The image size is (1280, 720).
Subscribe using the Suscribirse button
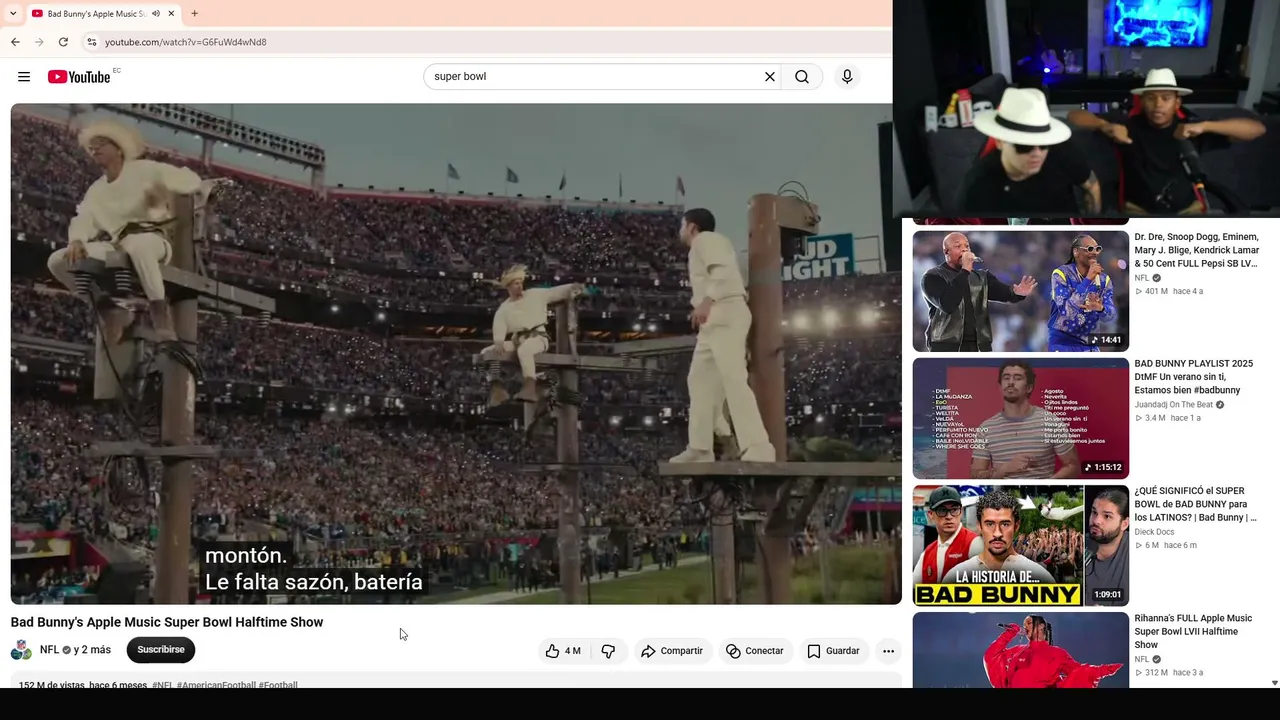pyautogui.click(x=161, y=650)
